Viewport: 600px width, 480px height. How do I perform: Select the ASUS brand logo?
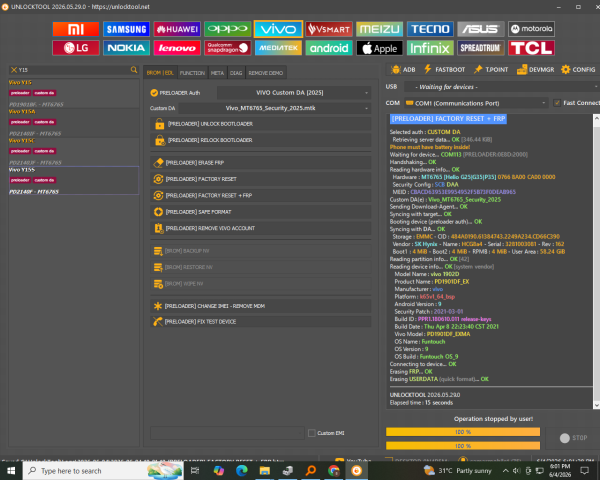coord(481,29)
